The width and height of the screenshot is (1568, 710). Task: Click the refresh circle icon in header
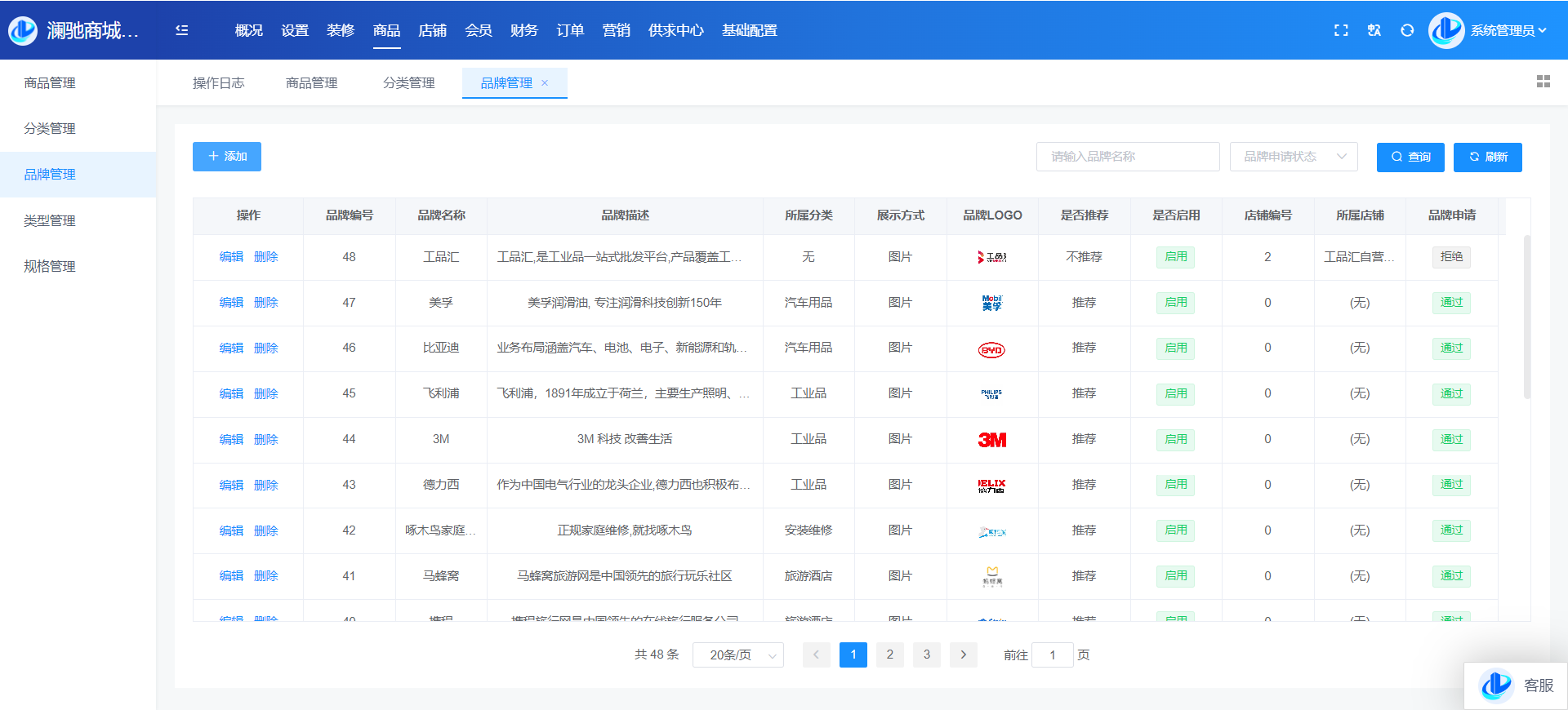pyautogui.click(x=1407, y=30)
